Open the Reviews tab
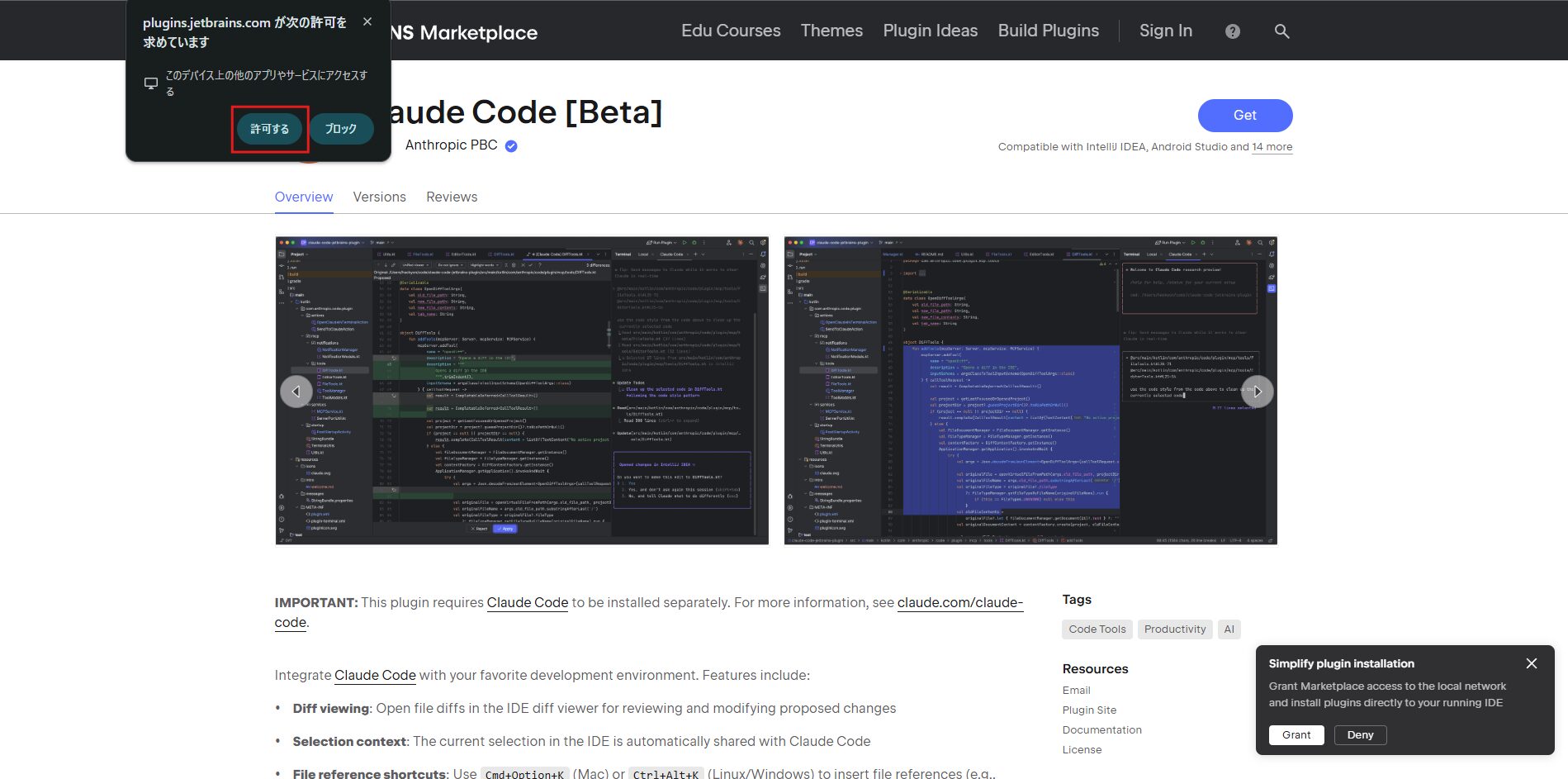This screenshot has height=779, width=1568. 451,197
